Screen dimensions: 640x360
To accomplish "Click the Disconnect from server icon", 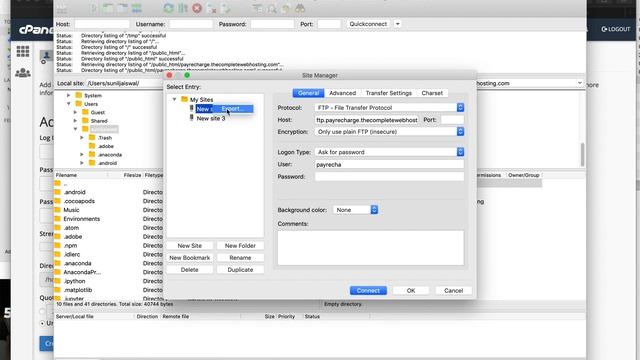I will (x=211, y=8).
